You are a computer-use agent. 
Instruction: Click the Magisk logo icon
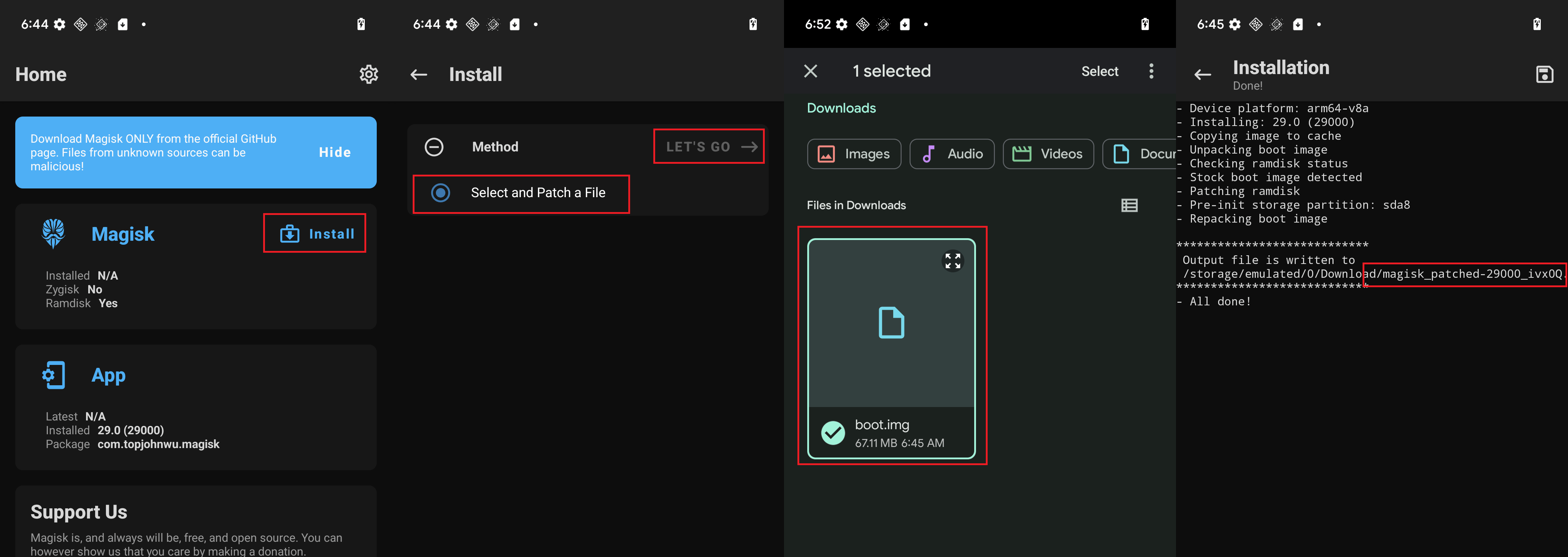pos(54,233)
